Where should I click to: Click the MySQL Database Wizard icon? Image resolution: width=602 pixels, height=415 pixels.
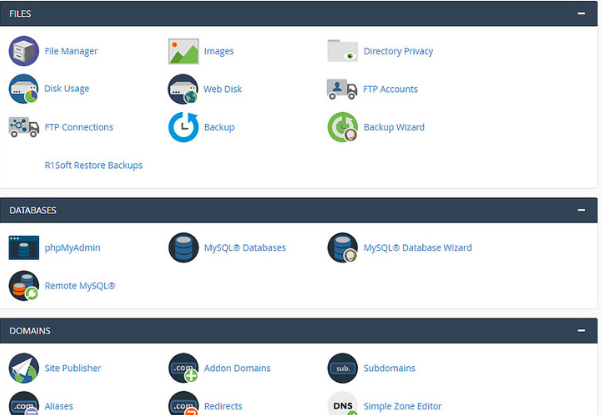342,248
